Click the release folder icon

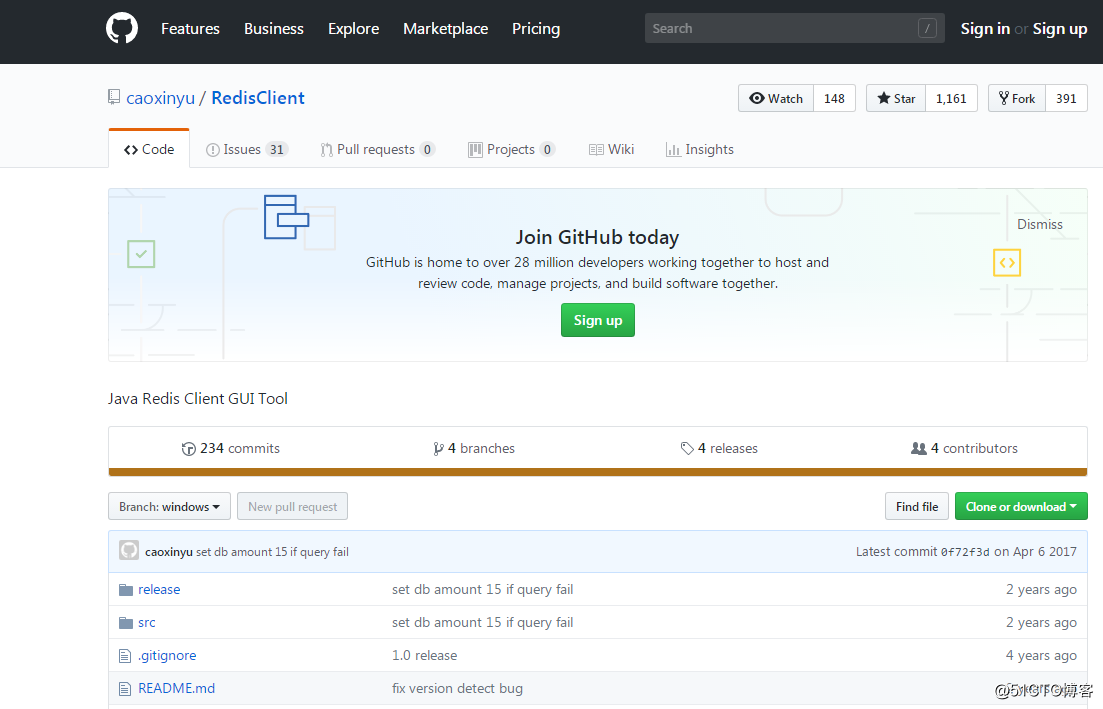pyautogui.click(x=126, y=589)
